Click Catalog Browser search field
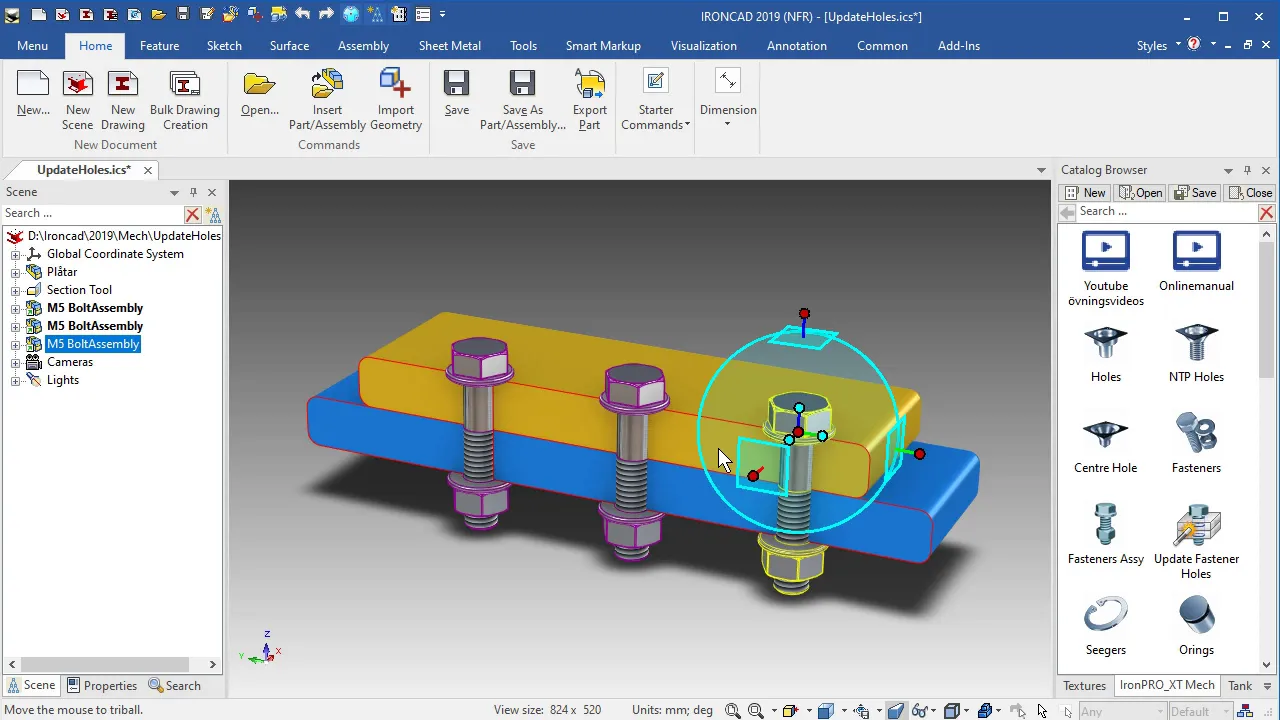1280x720 pixels. pos(1166,212)
